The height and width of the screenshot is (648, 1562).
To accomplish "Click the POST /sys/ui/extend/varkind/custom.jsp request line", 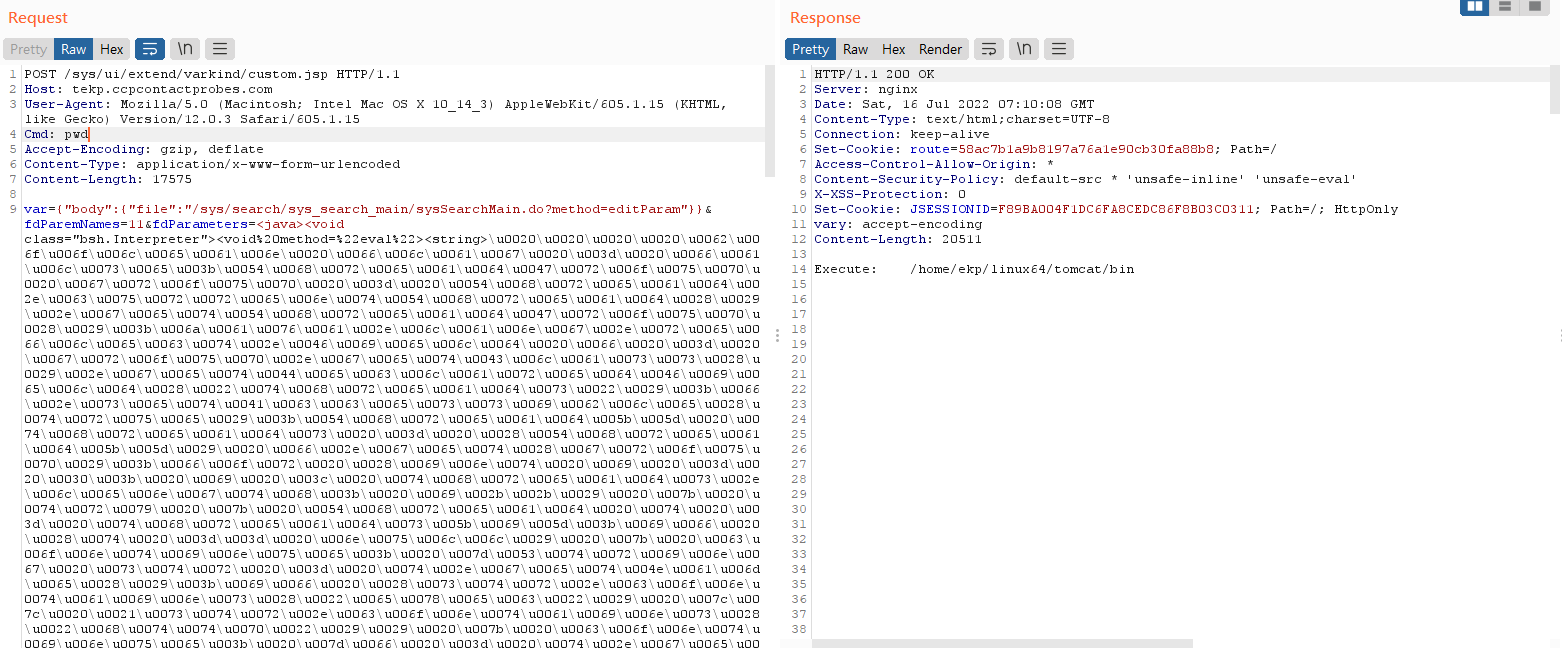I will [x=212, y=74].
